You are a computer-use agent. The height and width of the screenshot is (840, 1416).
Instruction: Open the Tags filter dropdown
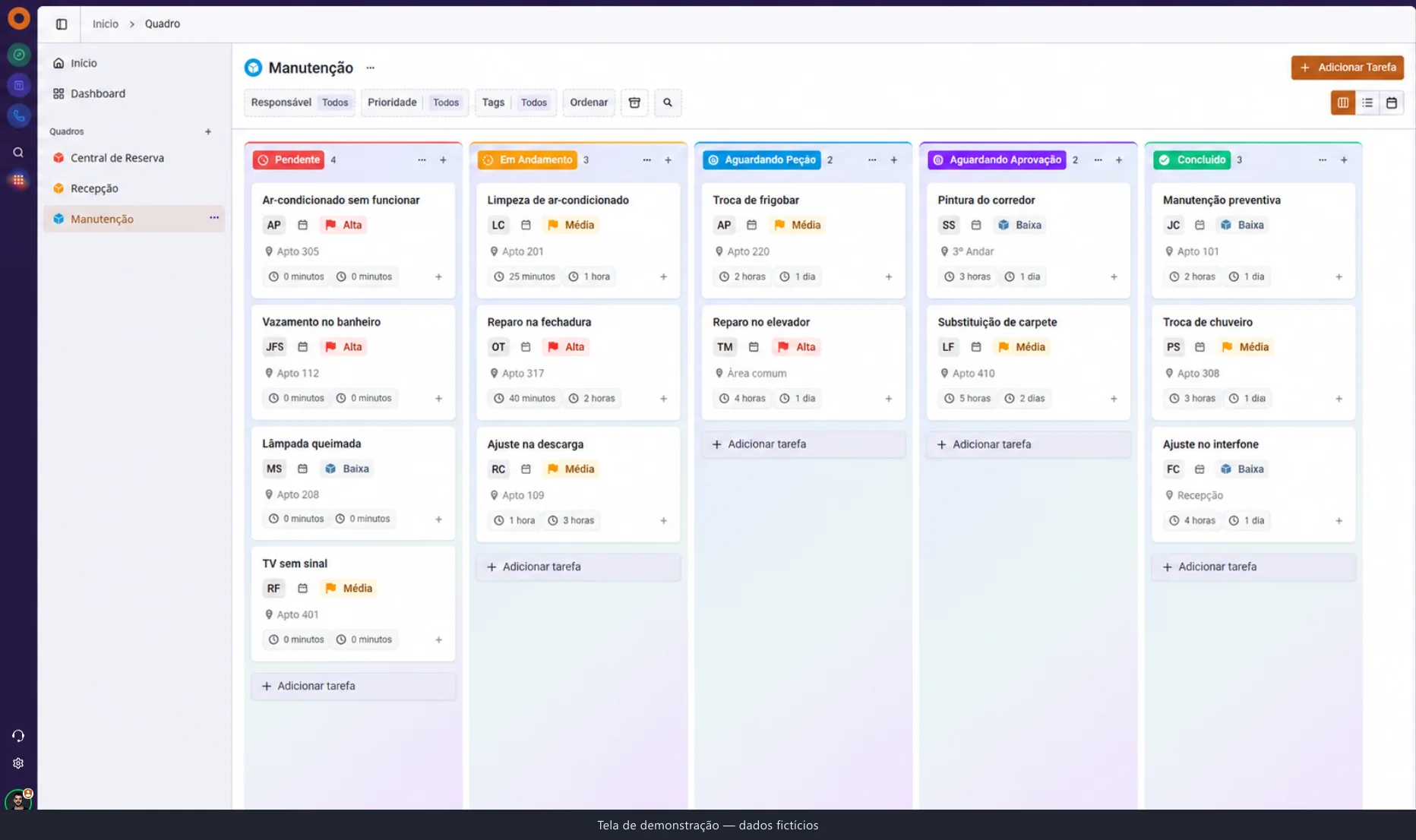[x=516, y=103]
